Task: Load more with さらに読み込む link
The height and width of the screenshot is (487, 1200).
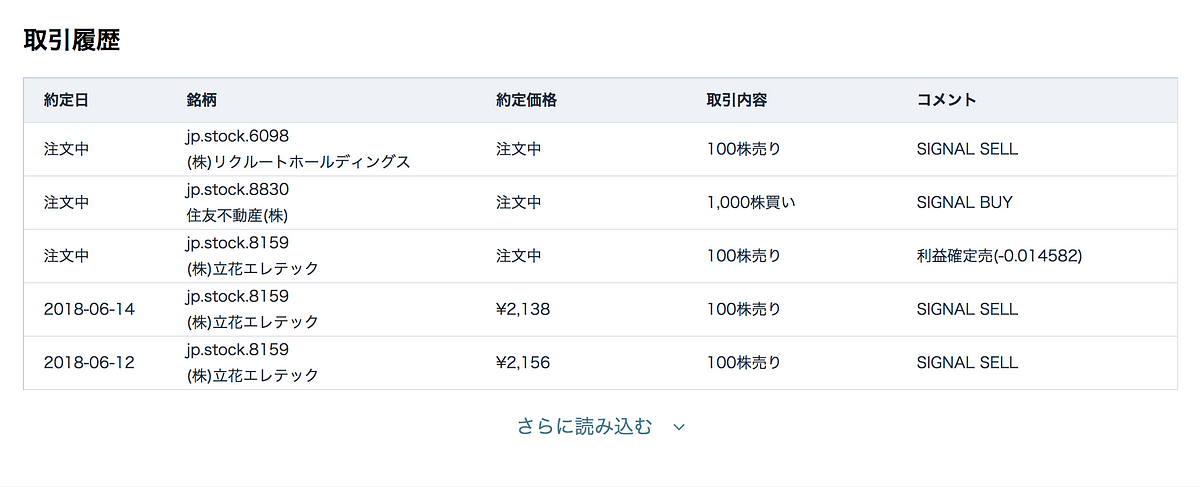Action: tap(584, 426)
